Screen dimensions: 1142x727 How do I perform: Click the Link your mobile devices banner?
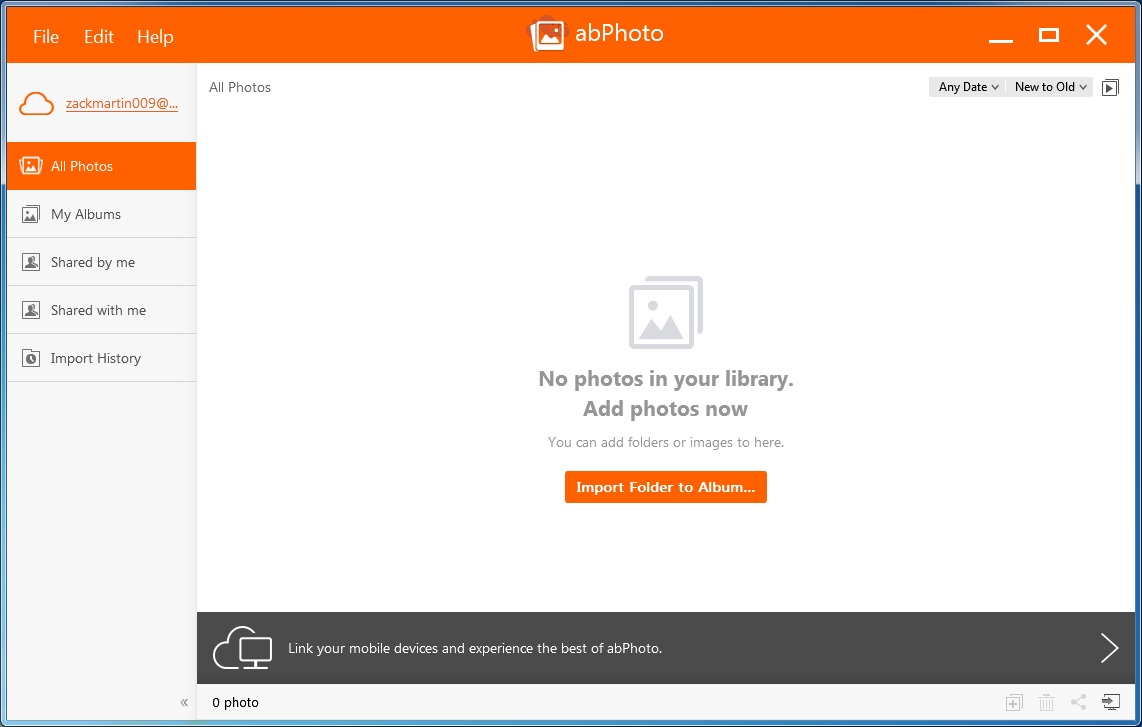[666, 648]
